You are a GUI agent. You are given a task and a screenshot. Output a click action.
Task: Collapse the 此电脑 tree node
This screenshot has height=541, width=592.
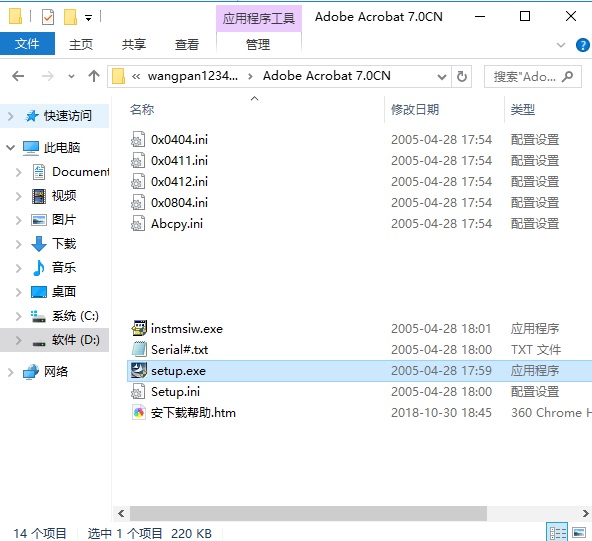(11, 147)
